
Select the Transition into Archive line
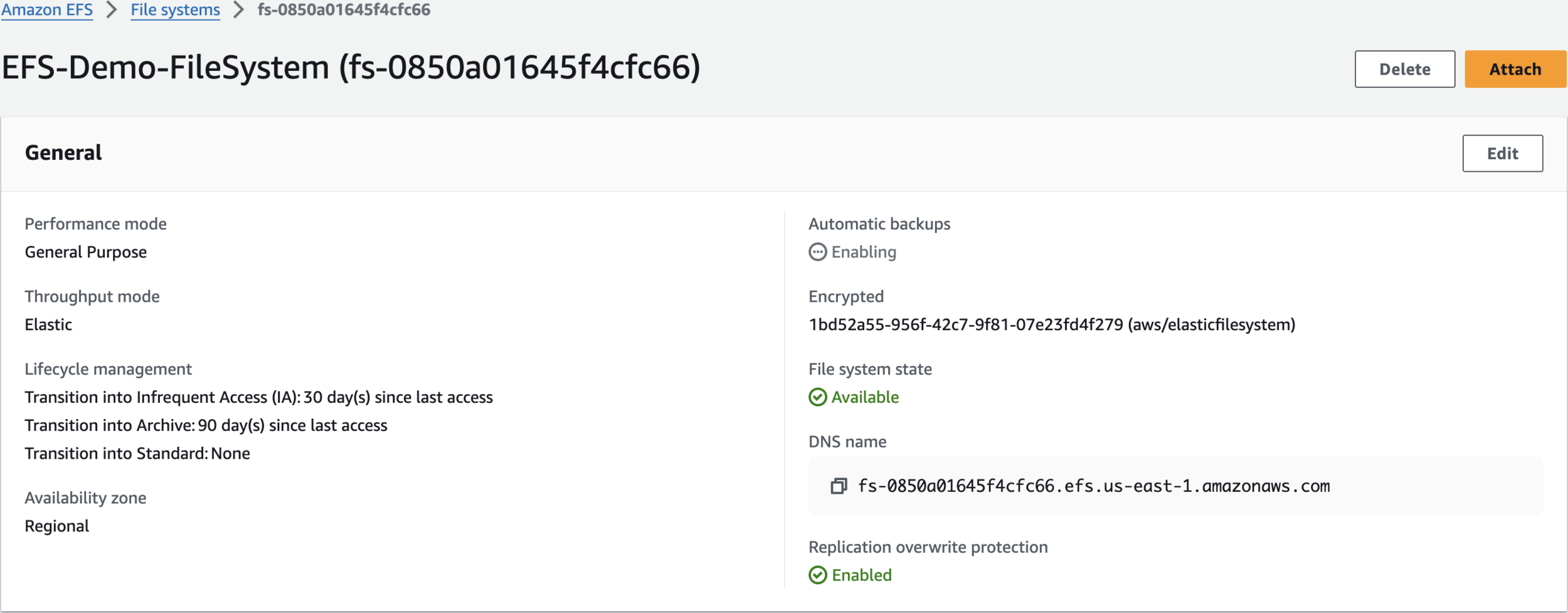click(206, 426)
